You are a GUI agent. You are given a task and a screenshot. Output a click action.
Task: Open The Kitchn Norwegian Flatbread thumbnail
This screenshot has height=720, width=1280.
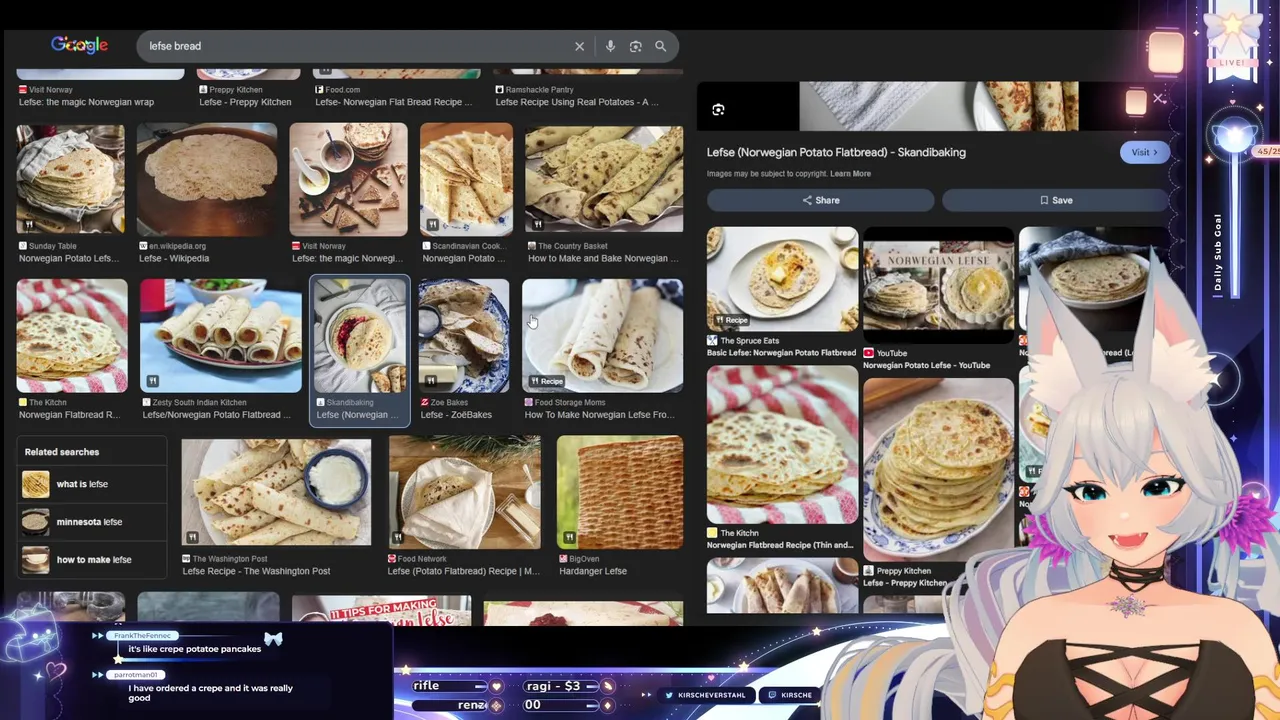coord(72,336)
